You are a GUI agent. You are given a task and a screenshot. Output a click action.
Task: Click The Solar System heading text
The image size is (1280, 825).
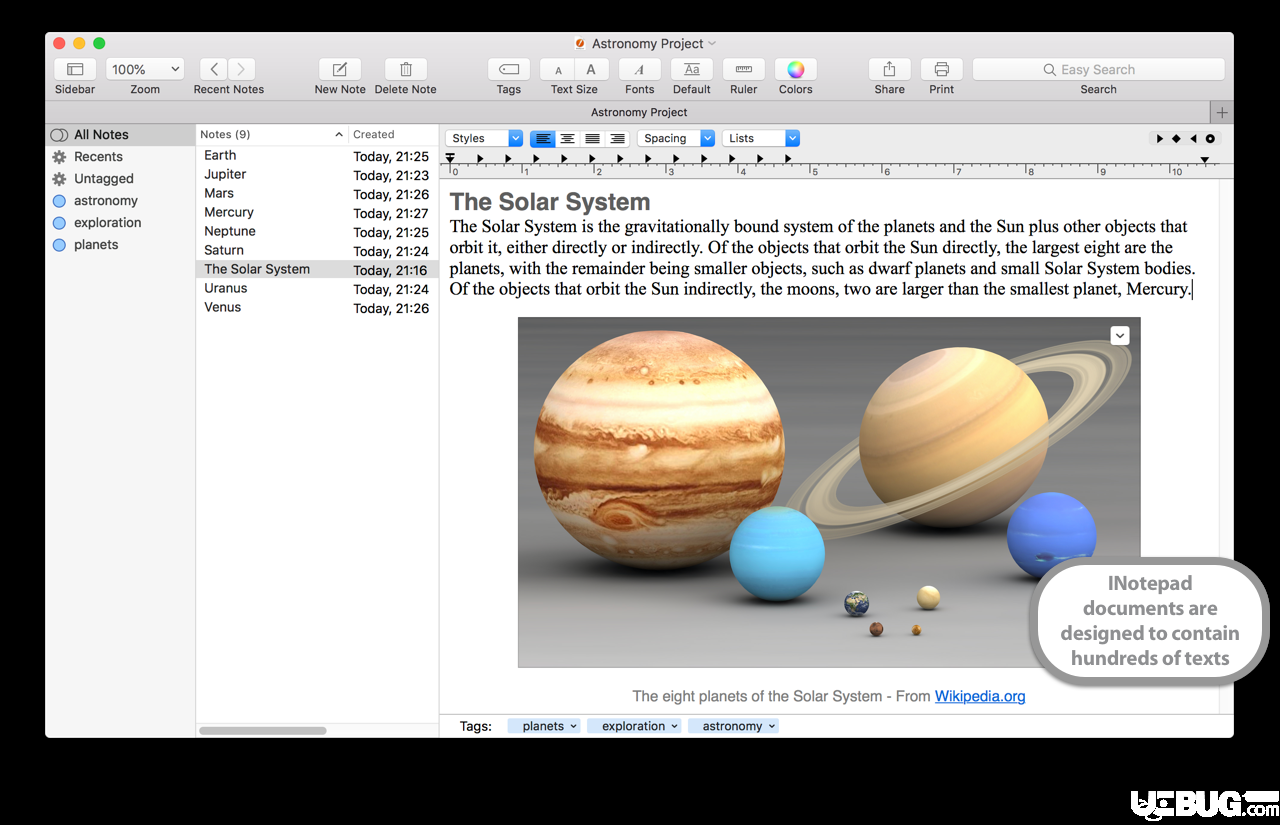click(x=550, y=202)
